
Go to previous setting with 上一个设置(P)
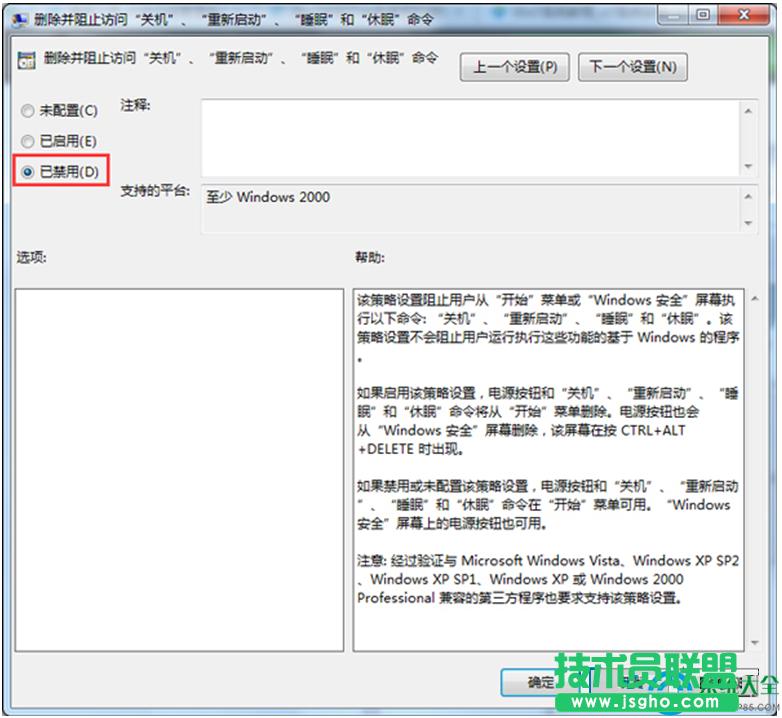tap(514, 66)
